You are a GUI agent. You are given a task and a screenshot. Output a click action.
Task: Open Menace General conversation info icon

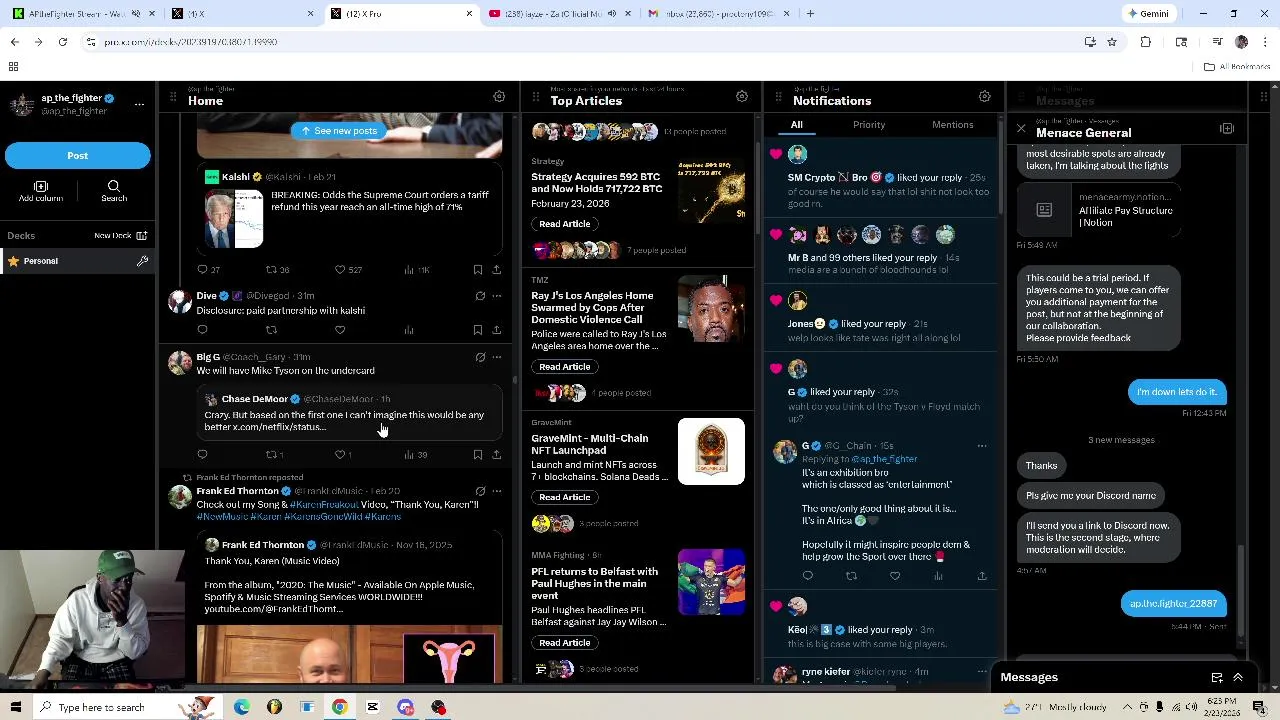tap(1227, 129)
